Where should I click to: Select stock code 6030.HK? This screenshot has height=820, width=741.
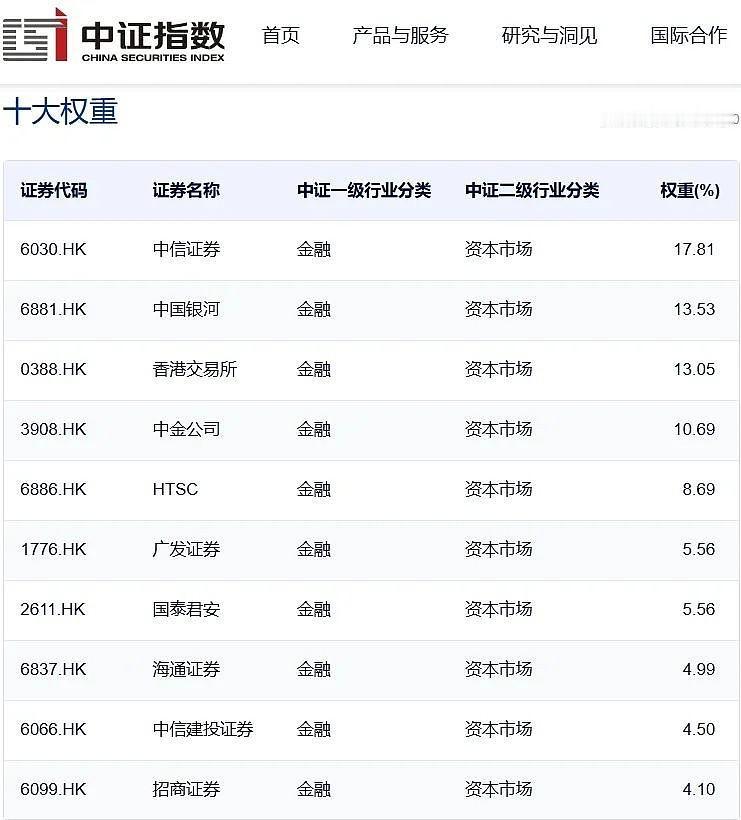[x=53, y=249]
